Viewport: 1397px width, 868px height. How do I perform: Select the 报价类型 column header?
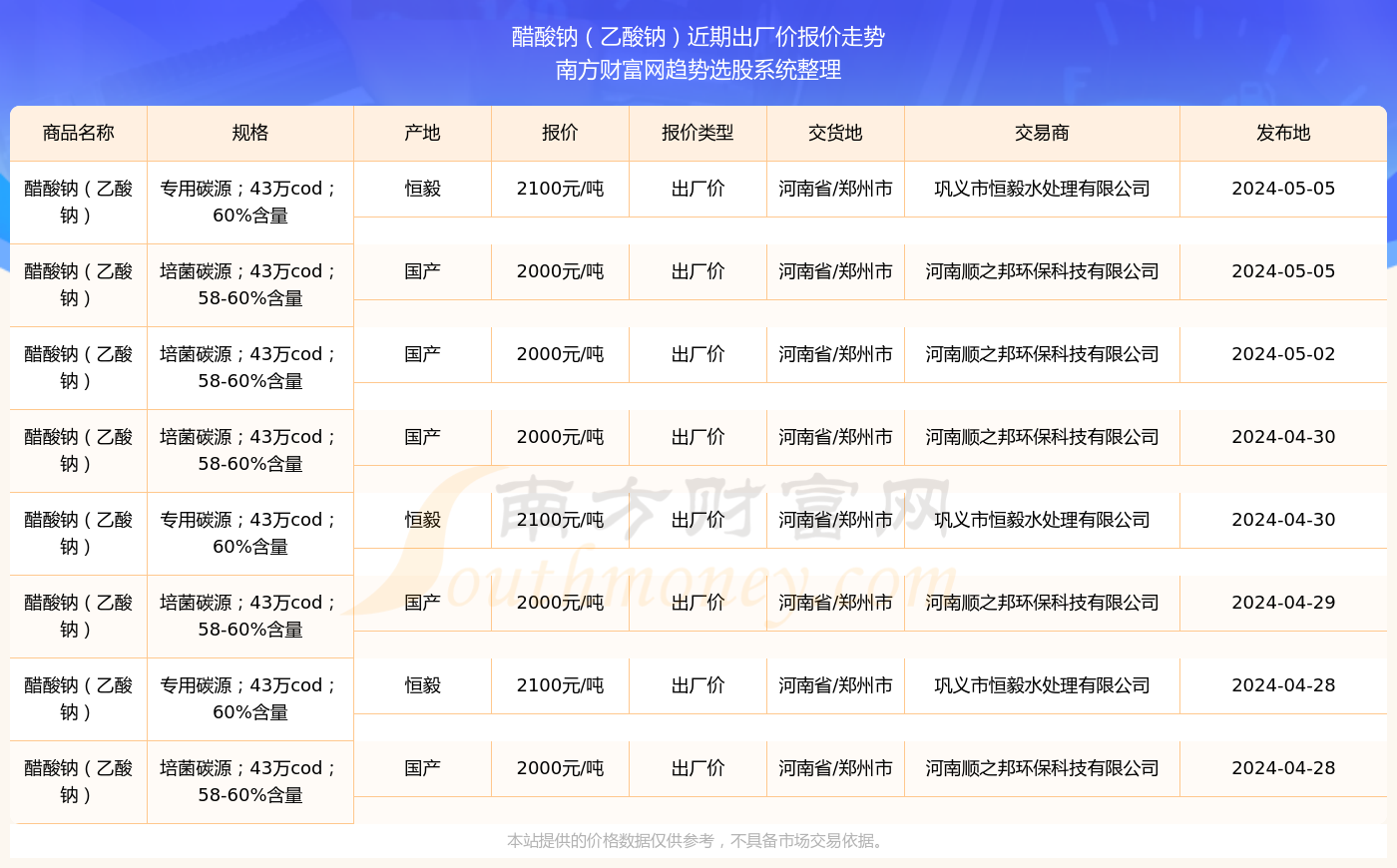click(x=698, y=133)
